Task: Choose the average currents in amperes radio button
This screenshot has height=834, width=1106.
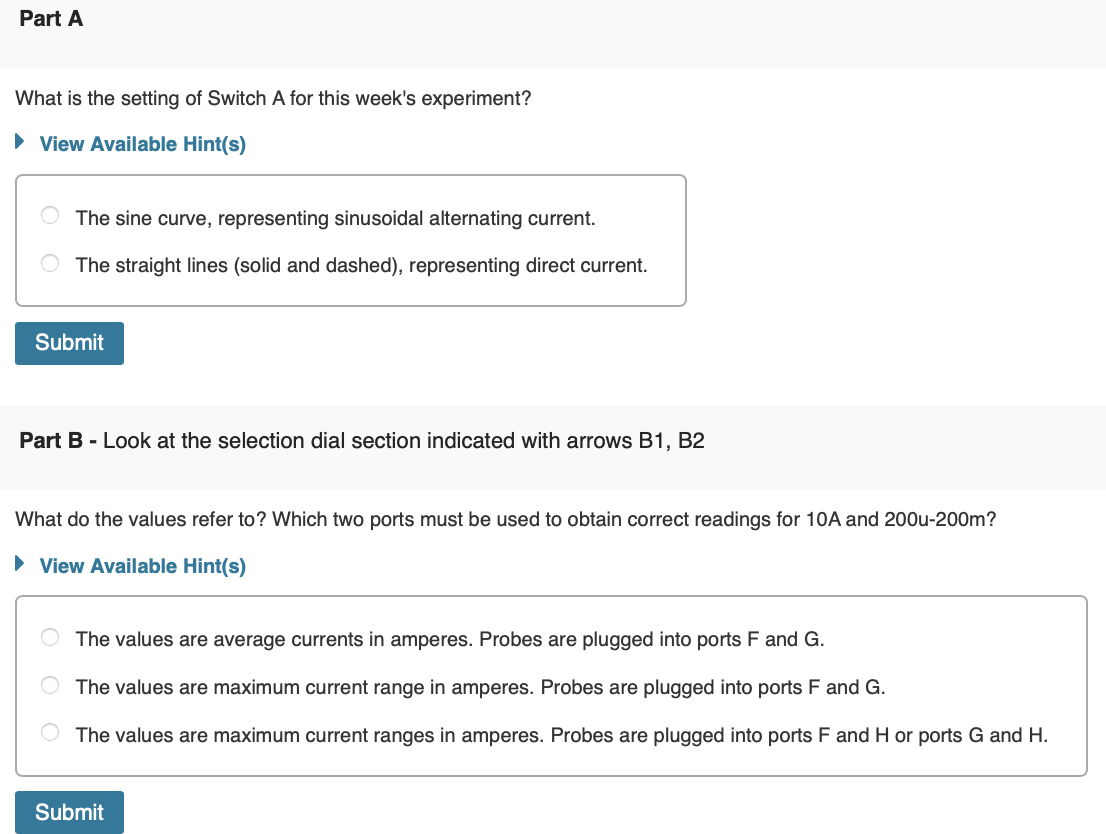Action: [49, 638]
